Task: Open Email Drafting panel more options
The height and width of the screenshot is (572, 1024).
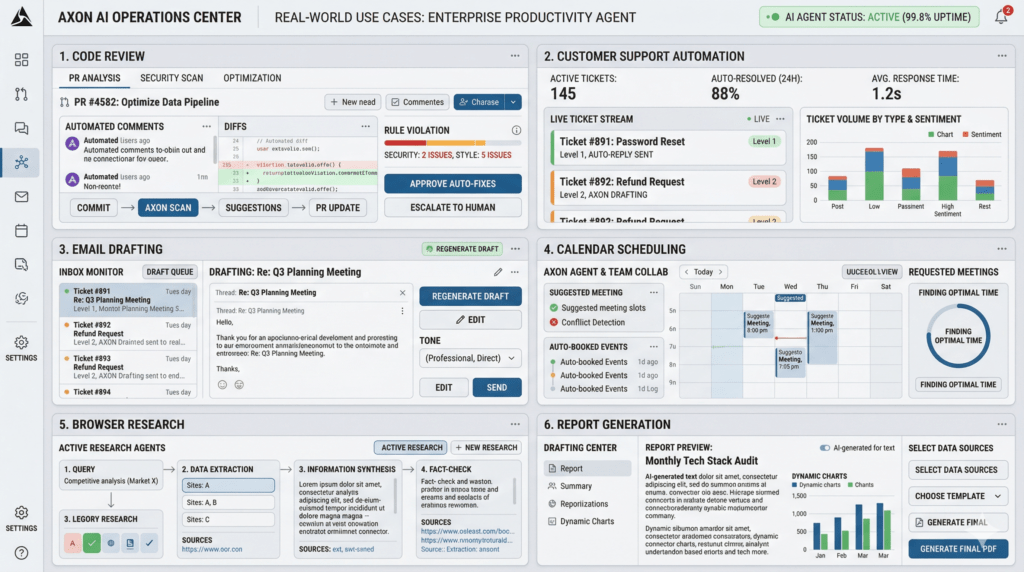Action: click(515, 249)
